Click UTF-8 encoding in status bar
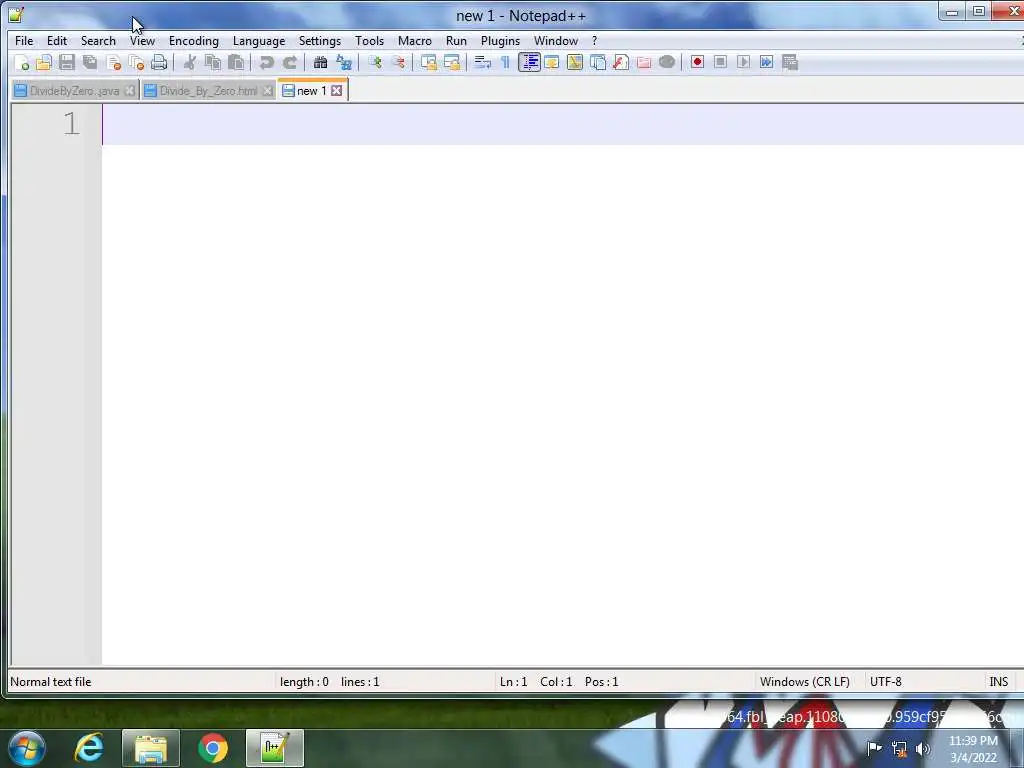 (x=886, y=682)
